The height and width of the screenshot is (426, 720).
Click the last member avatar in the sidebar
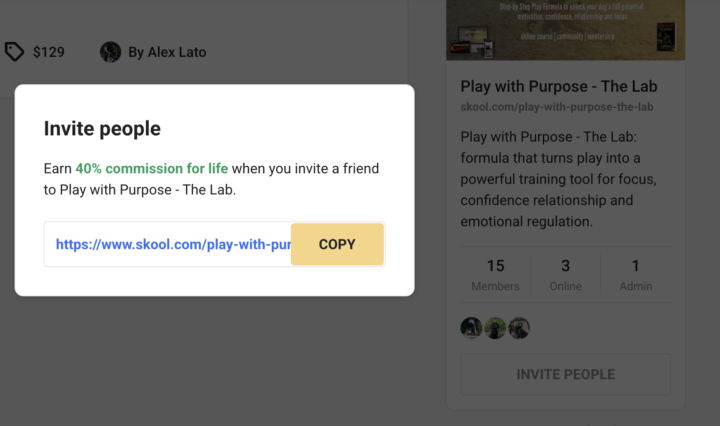519,328
